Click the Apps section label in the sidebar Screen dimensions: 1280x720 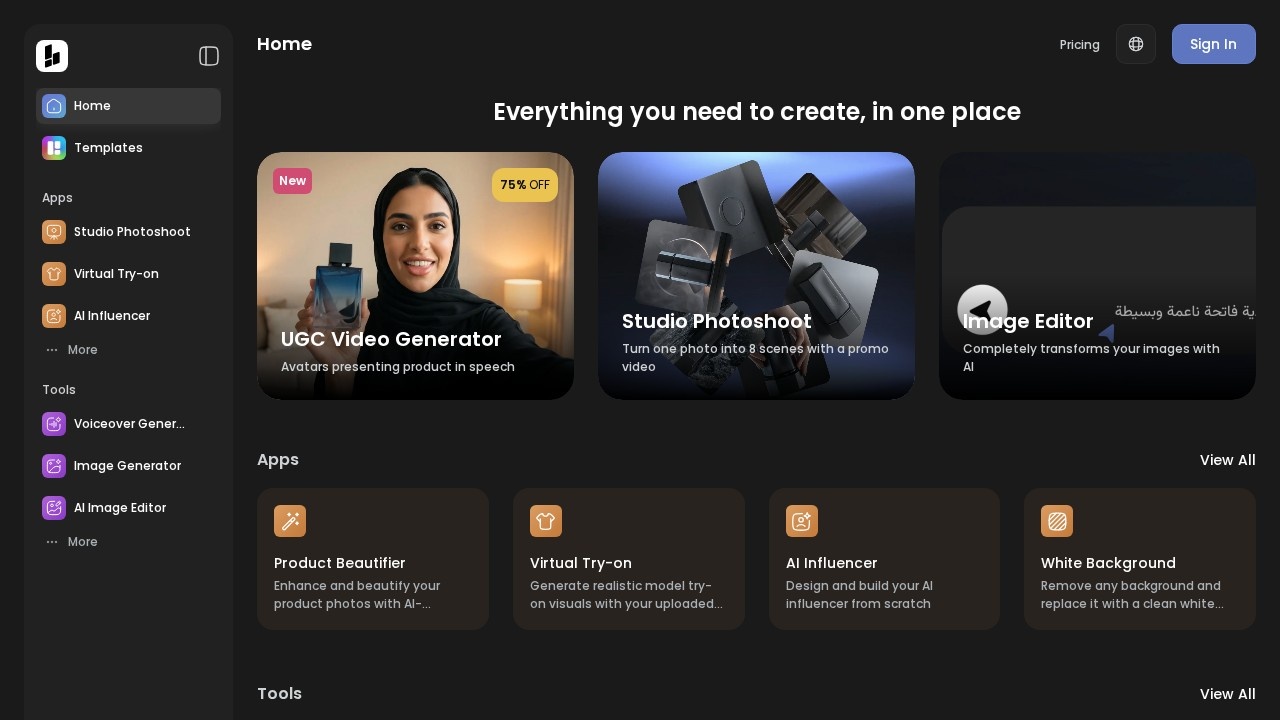(x=57, y=198)
